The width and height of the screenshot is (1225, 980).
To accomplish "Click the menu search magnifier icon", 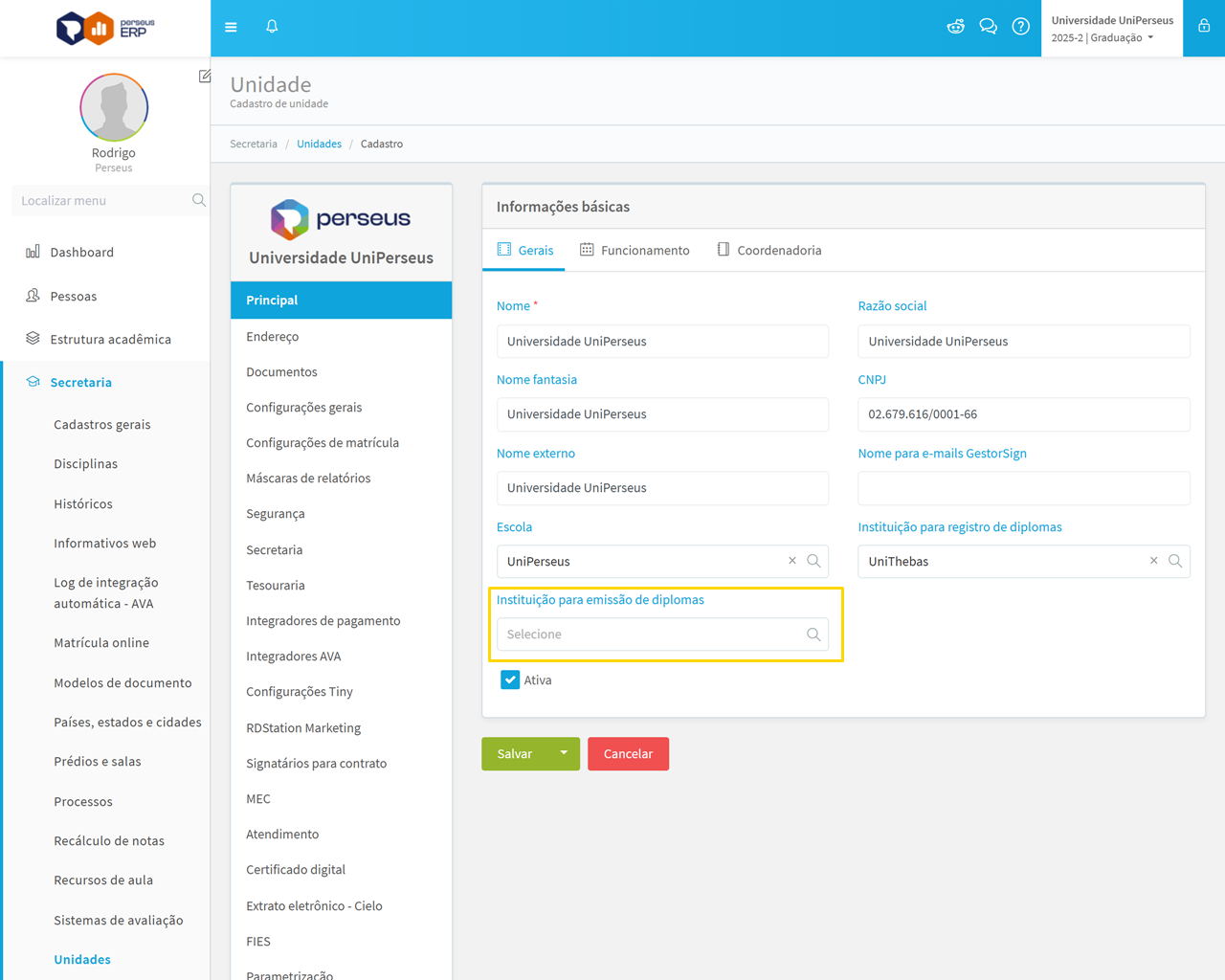I will pyautogui.click(x=198, y=200).
